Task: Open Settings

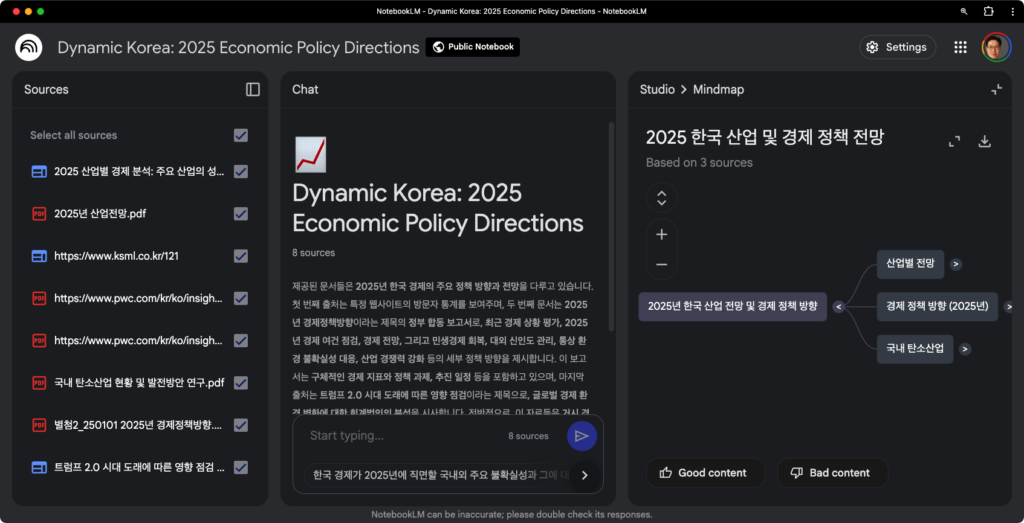Action: [897, 47]
